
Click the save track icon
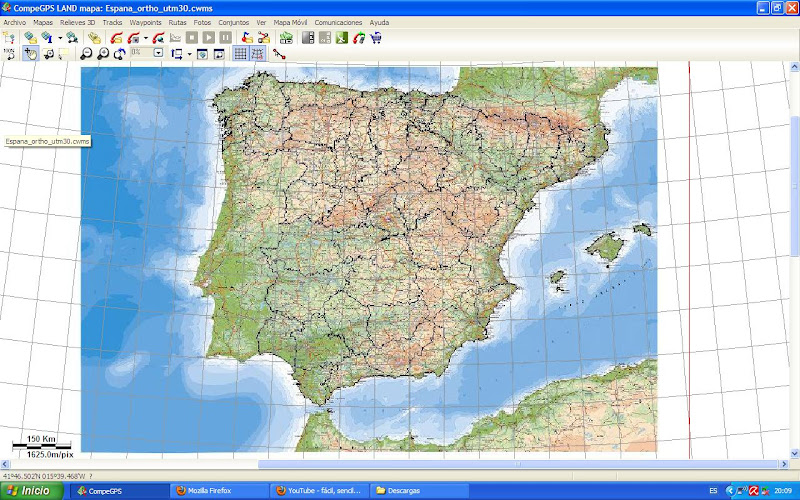point(134,37)
